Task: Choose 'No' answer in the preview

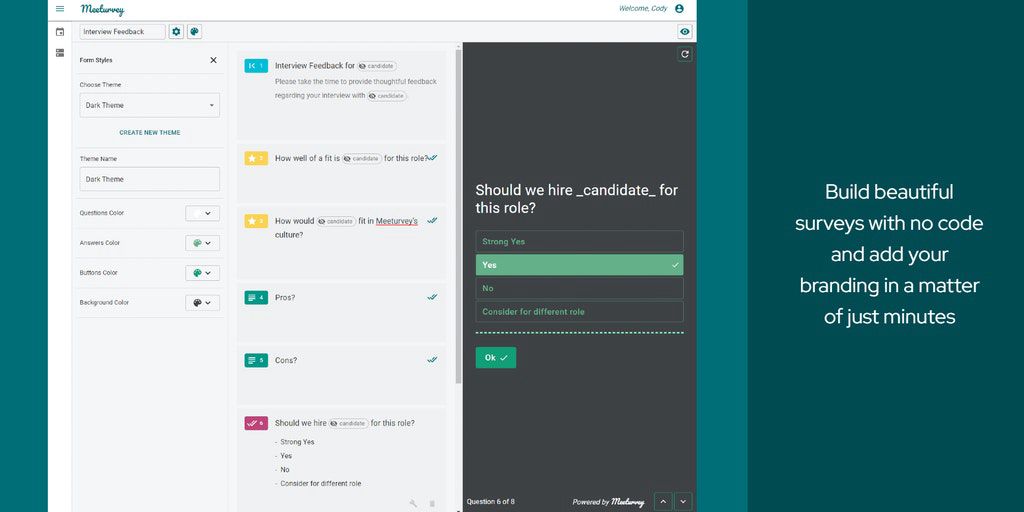Action: [x=579, y=289]
